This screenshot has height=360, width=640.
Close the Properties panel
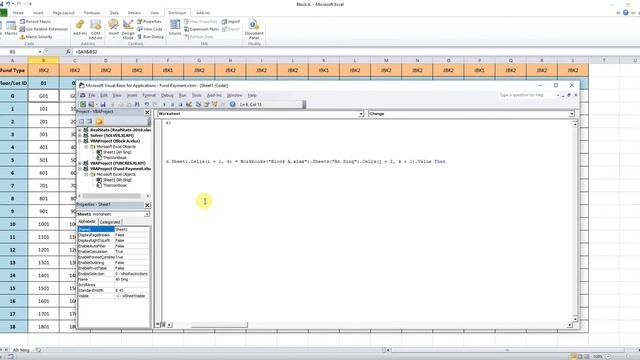pyautogui.click(x=147, y=205)
